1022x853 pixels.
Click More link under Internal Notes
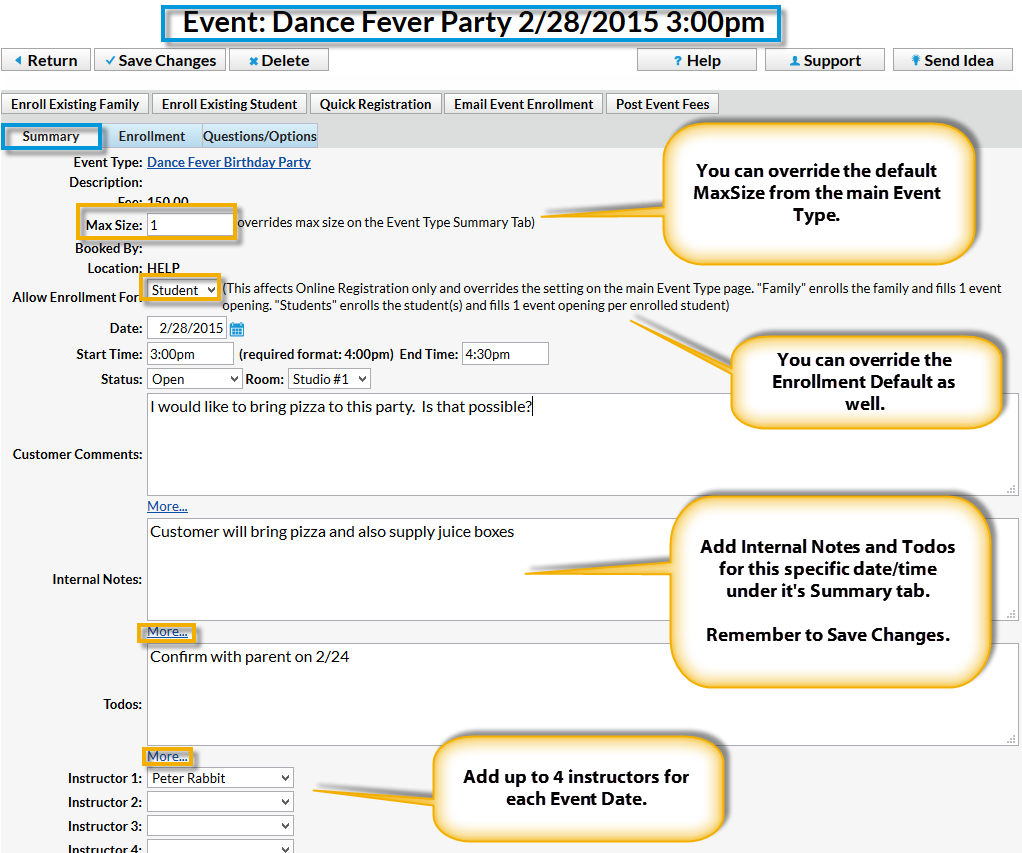point(168,631)
